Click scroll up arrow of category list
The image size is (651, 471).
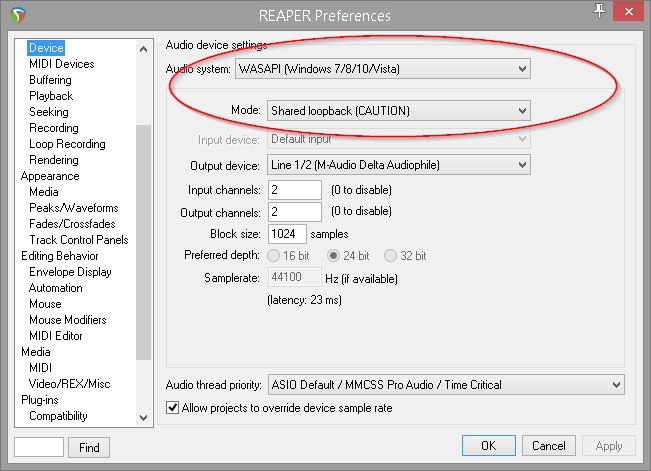(144, 49)
